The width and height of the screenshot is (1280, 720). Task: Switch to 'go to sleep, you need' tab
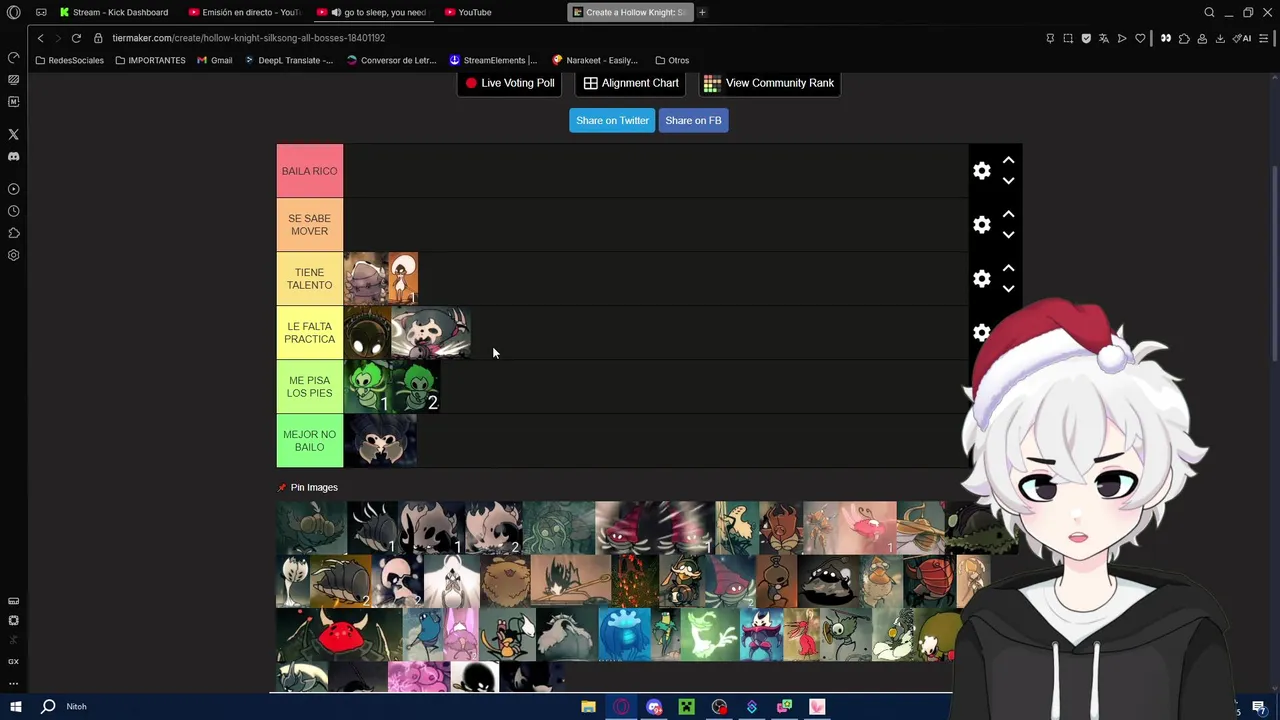pyautogui.click(x=373, y=12)
